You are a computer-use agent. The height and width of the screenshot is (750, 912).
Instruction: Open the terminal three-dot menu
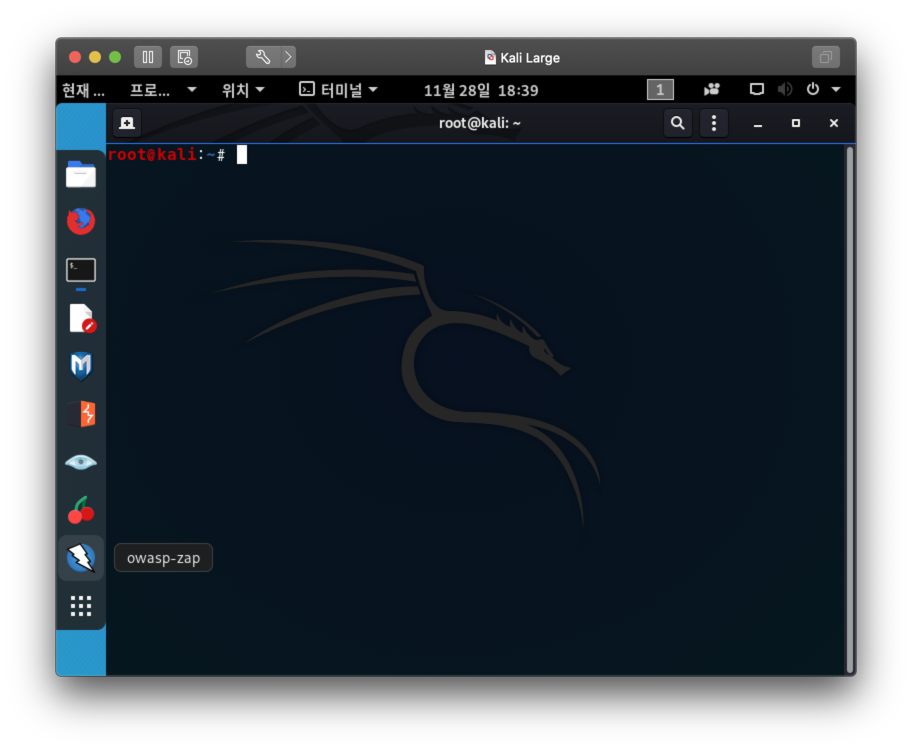714,123
